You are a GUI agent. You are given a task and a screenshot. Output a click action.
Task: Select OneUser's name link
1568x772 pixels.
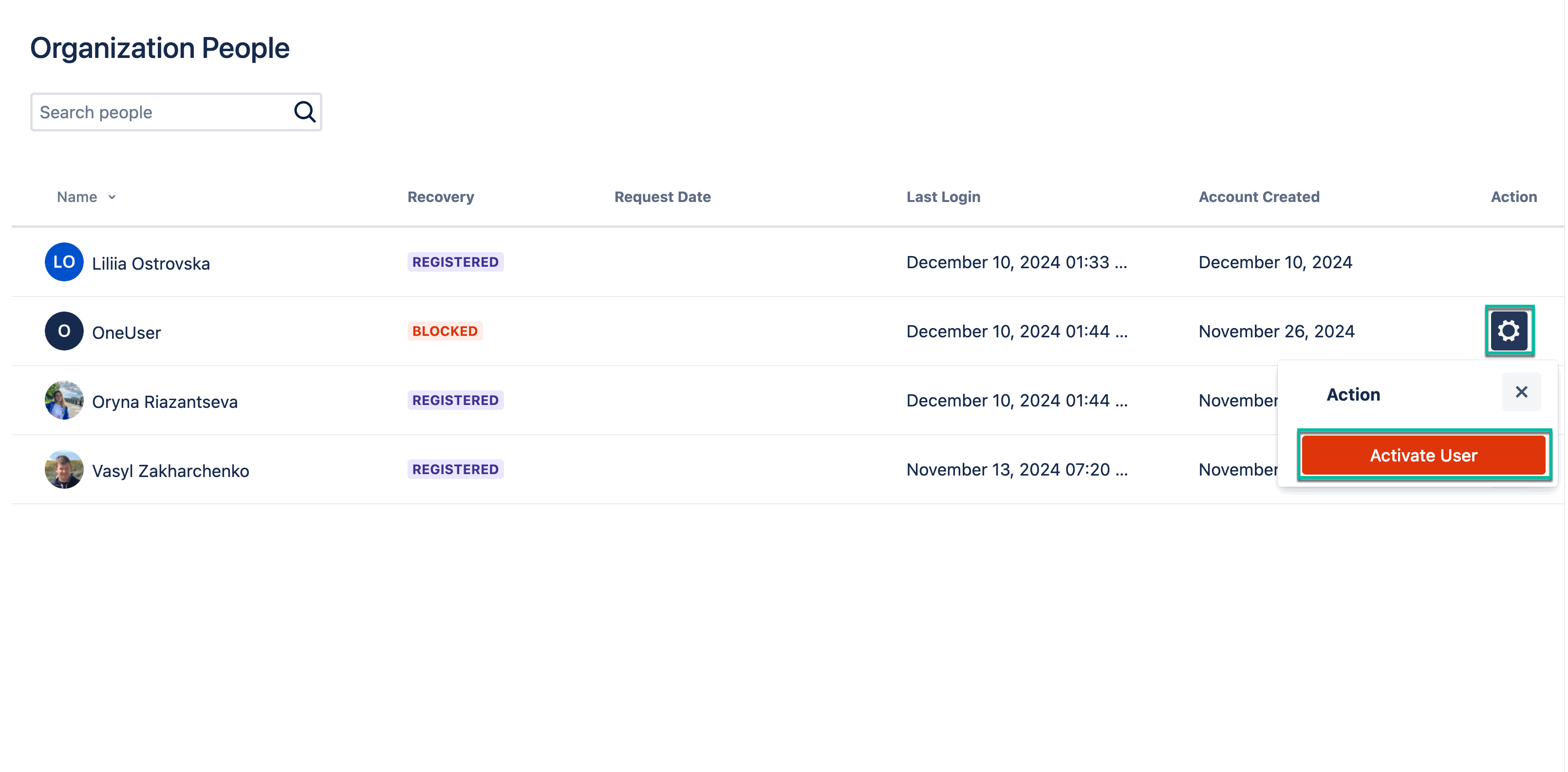(126, 332)
